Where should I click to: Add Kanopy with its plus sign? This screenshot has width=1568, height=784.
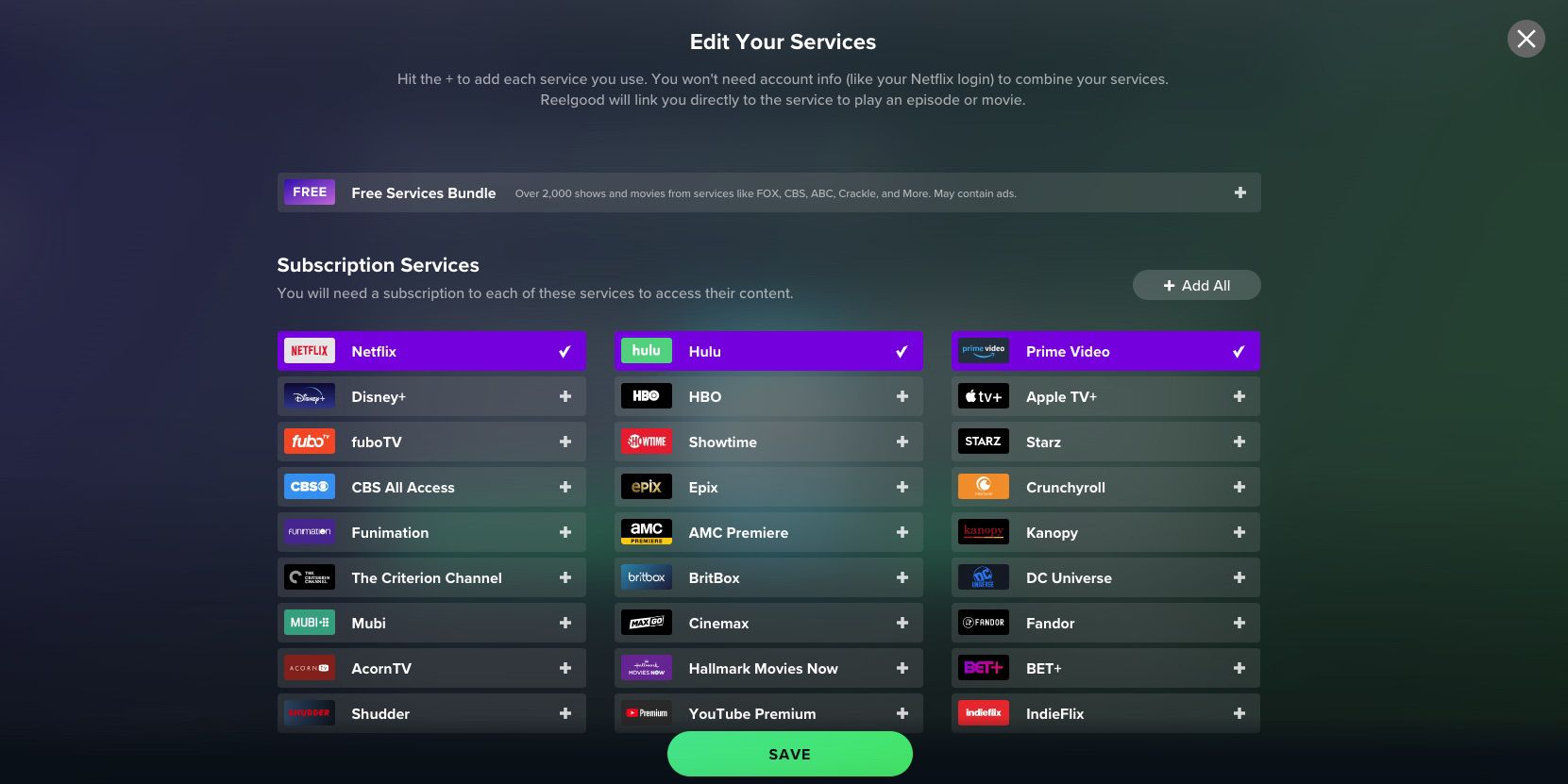(1239, 532)
